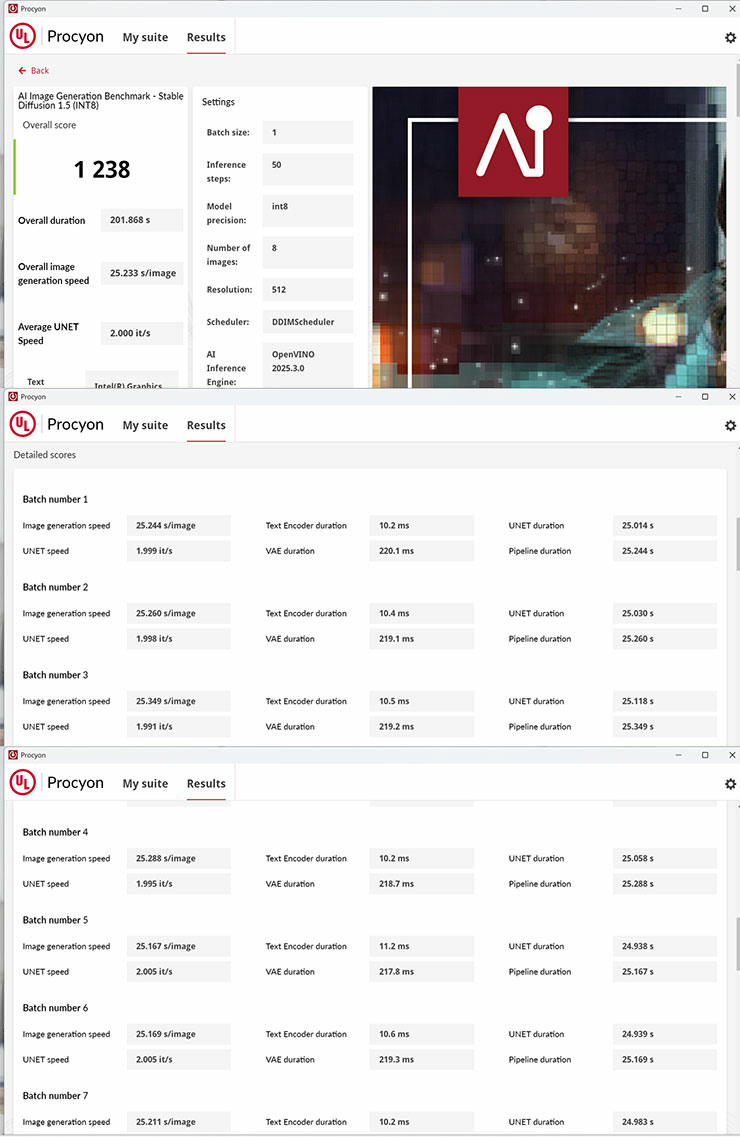740x1137 pixels.
Task: Select Results tab in bottom window
Action: [x=206, y=783]
